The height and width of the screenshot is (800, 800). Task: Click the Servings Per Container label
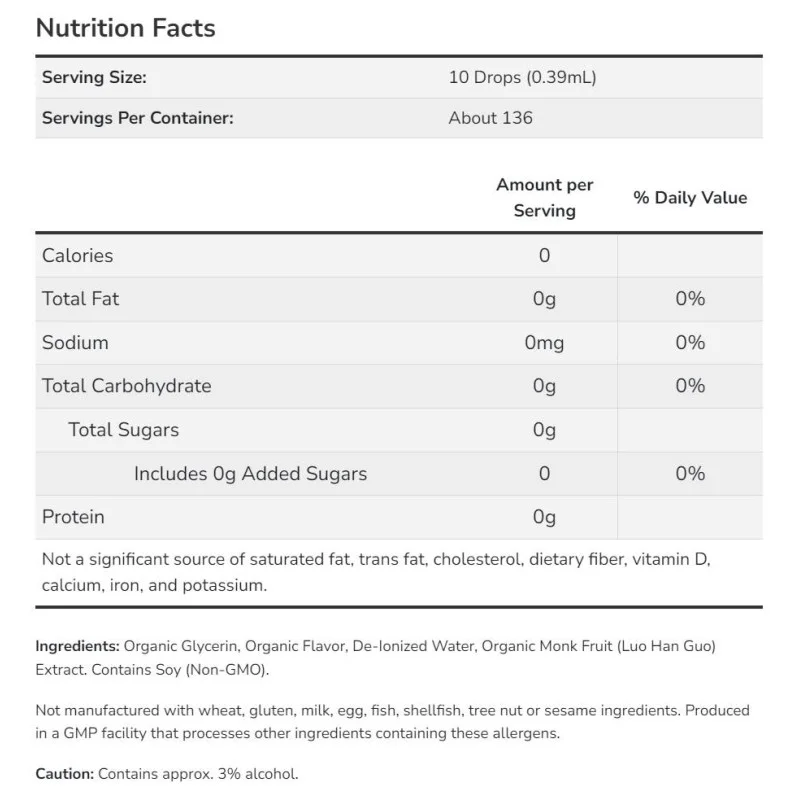coord(137,118)
